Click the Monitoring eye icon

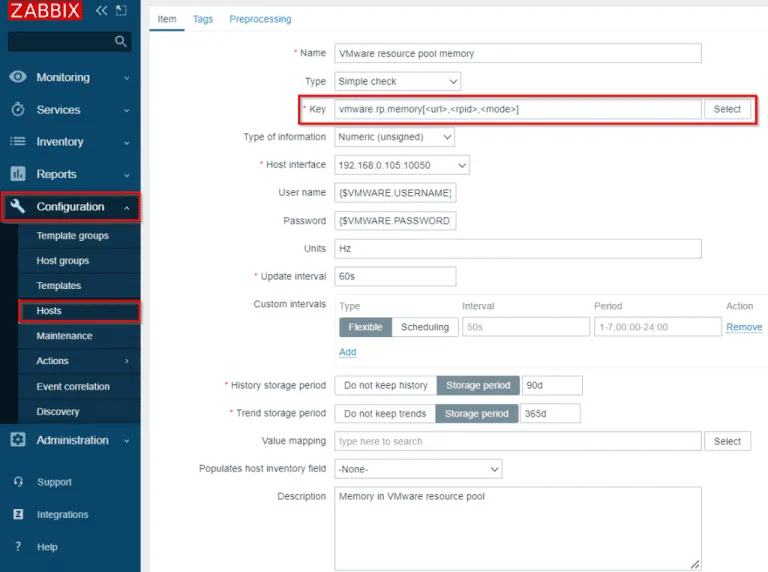pyautogui.click(x=18, y=77)
